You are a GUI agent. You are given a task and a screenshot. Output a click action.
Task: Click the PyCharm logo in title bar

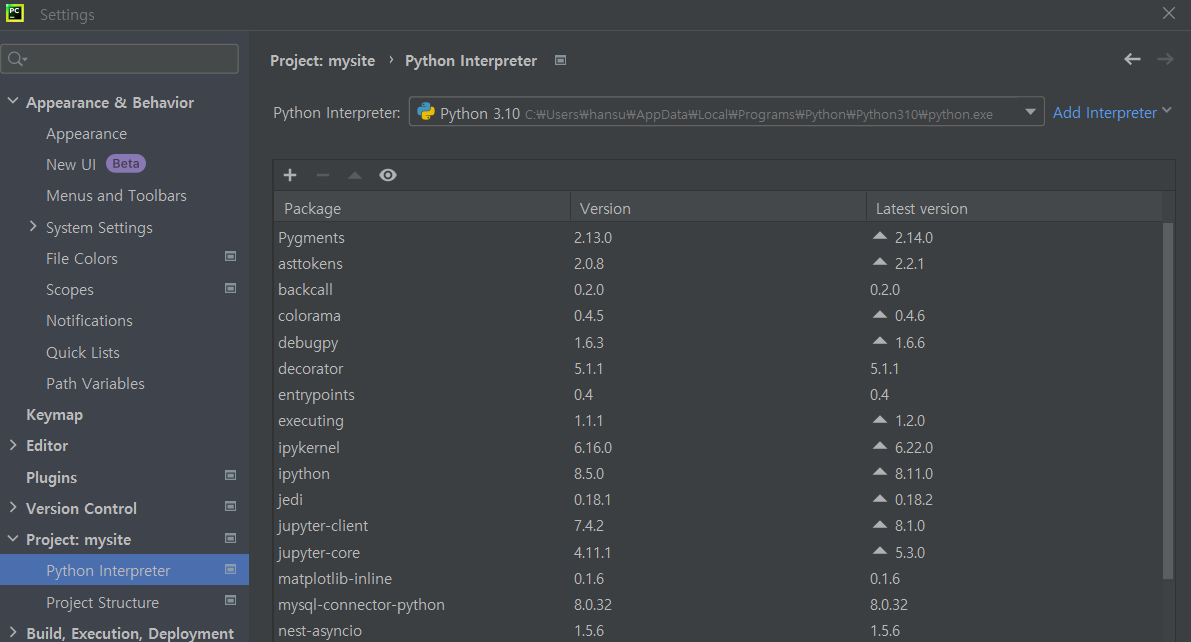tap(14, 13)
